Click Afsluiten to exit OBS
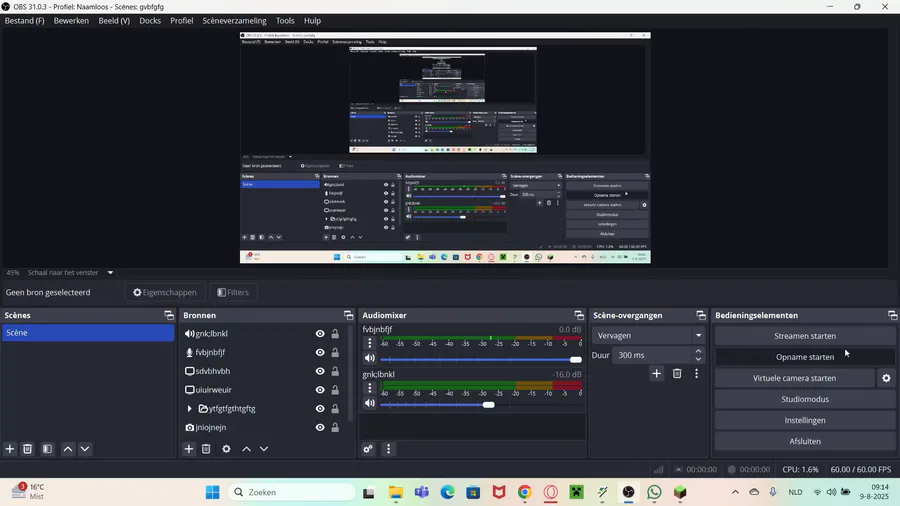Image resolution: width=900 pixels, height=506 pixels. point(805,441)
